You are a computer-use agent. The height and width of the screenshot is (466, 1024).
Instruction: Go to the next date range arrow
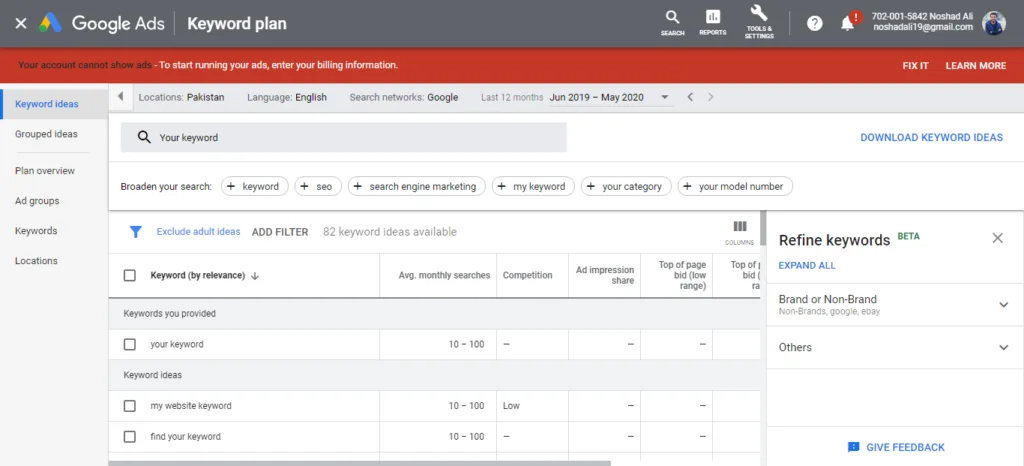711,97
